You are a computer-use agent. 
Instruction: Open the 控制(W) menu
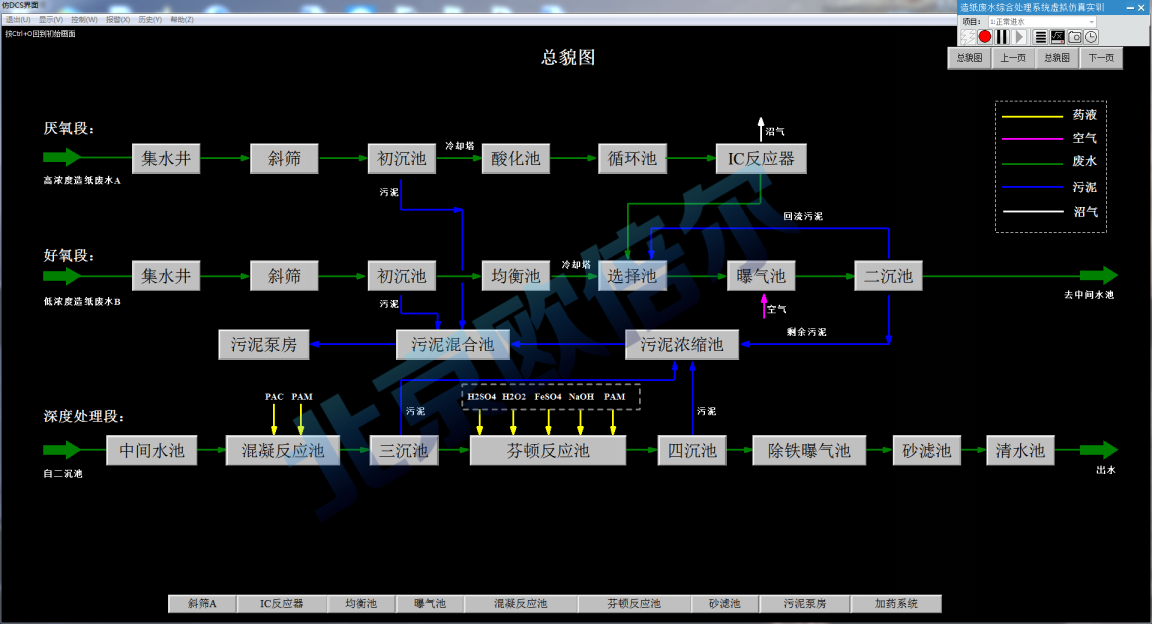(84, 20)
